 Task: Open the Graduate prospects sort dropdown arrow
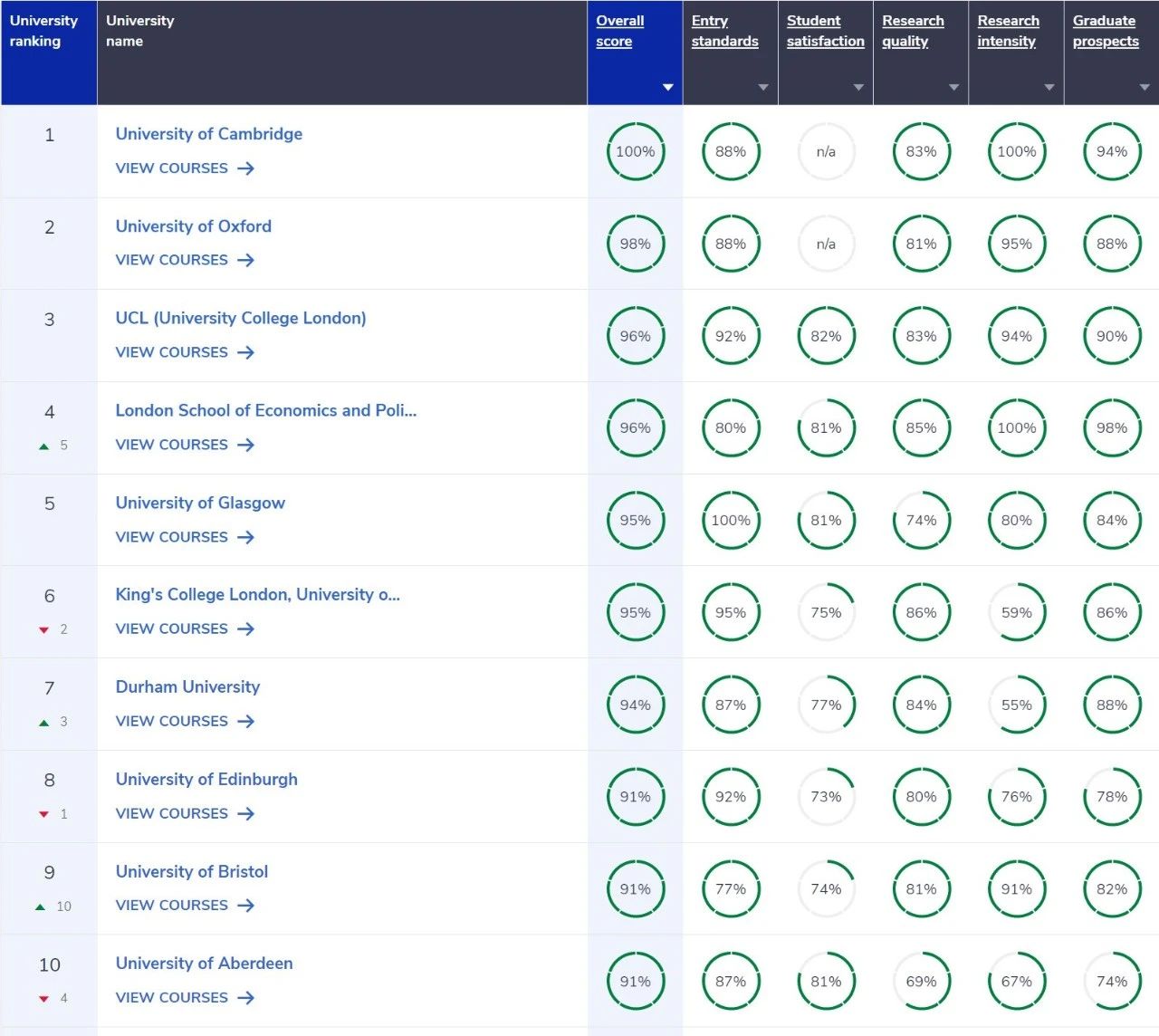point(1144,88)
